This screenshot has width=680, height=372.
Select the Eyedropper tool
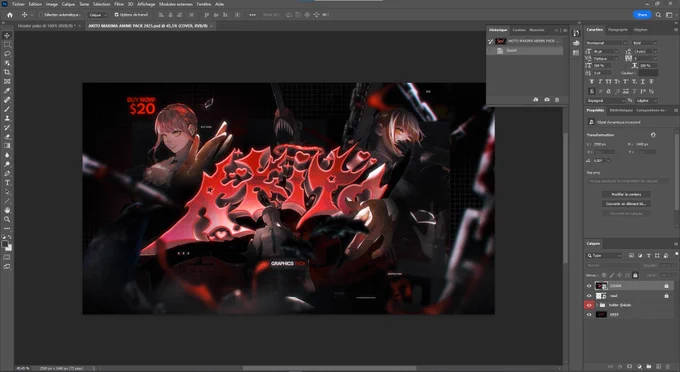7,91
